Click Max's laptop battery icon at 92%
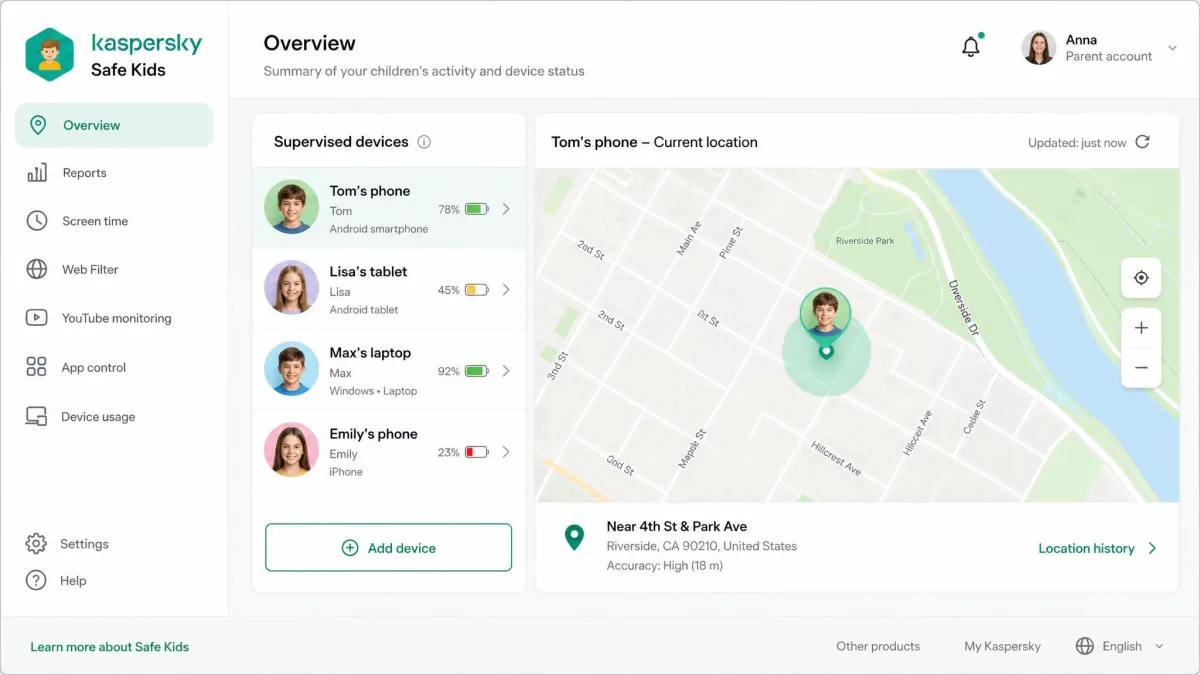This screenshot has width=1200, height=675. point(477,371)
